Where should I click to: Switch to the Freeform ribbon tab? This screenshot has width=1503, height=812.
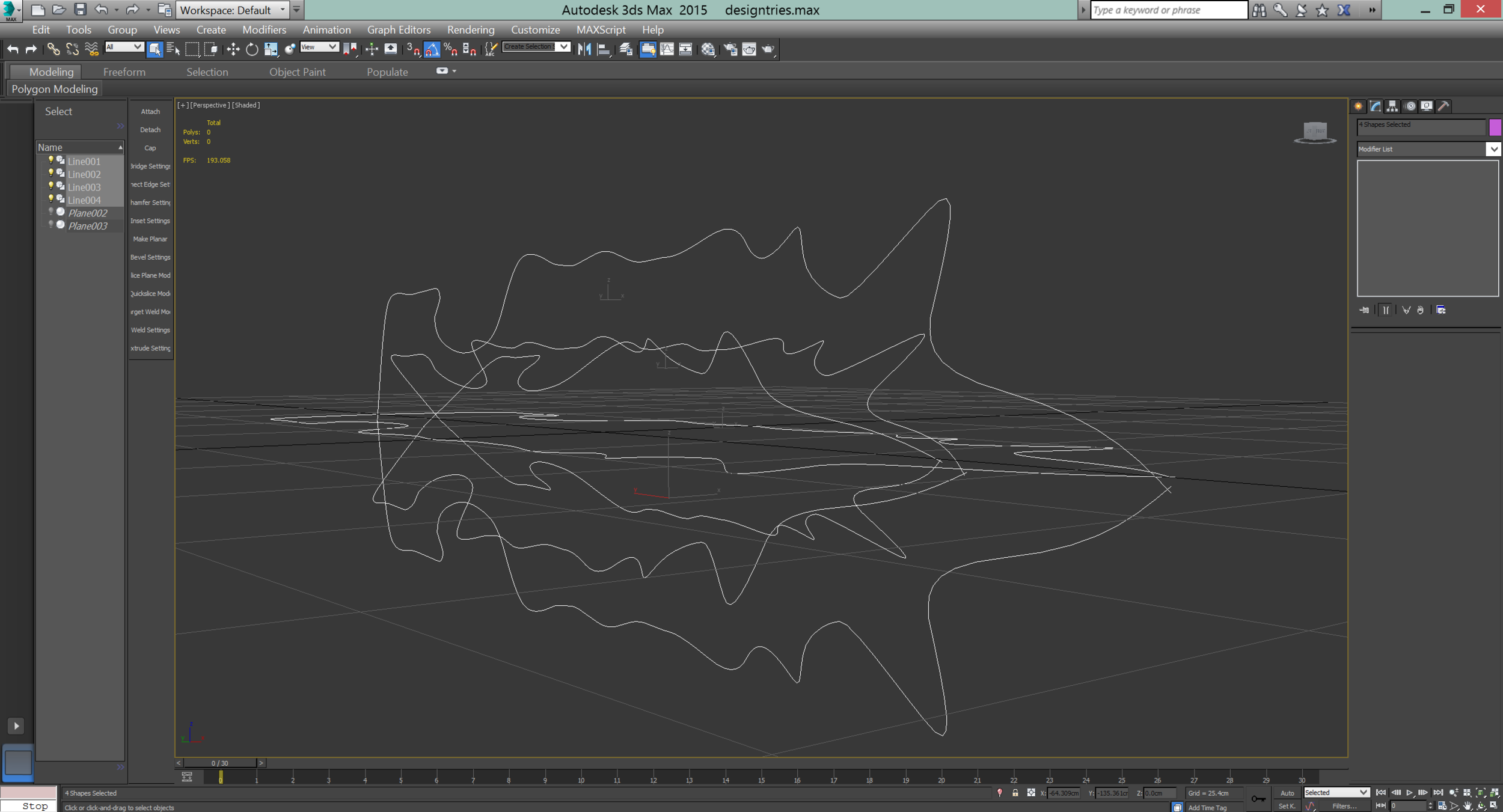pyautogui.click(x=124, y=72)
